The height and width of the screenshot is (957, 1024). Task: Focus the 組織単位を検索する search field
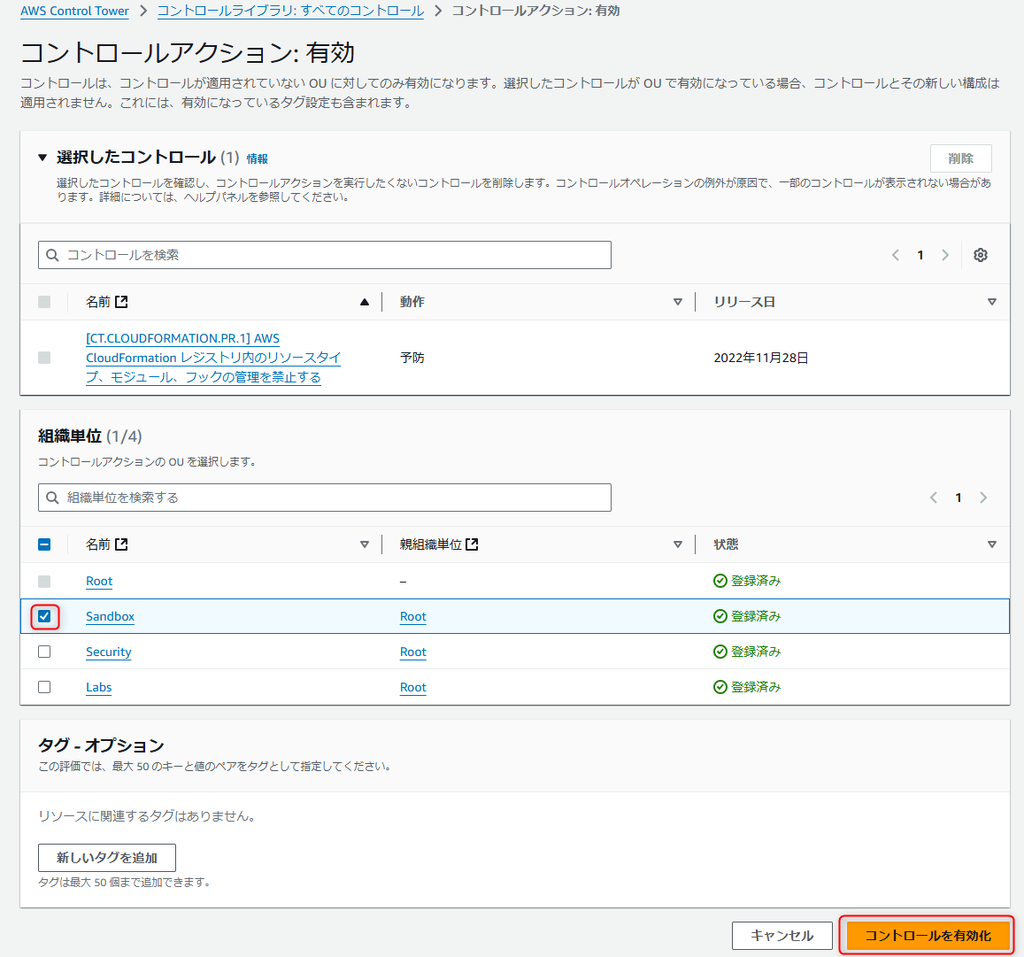tap(325, 498)
